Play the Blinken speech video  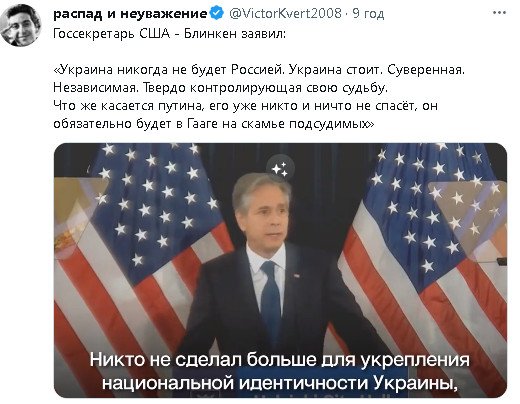click(x=280, y=270)
